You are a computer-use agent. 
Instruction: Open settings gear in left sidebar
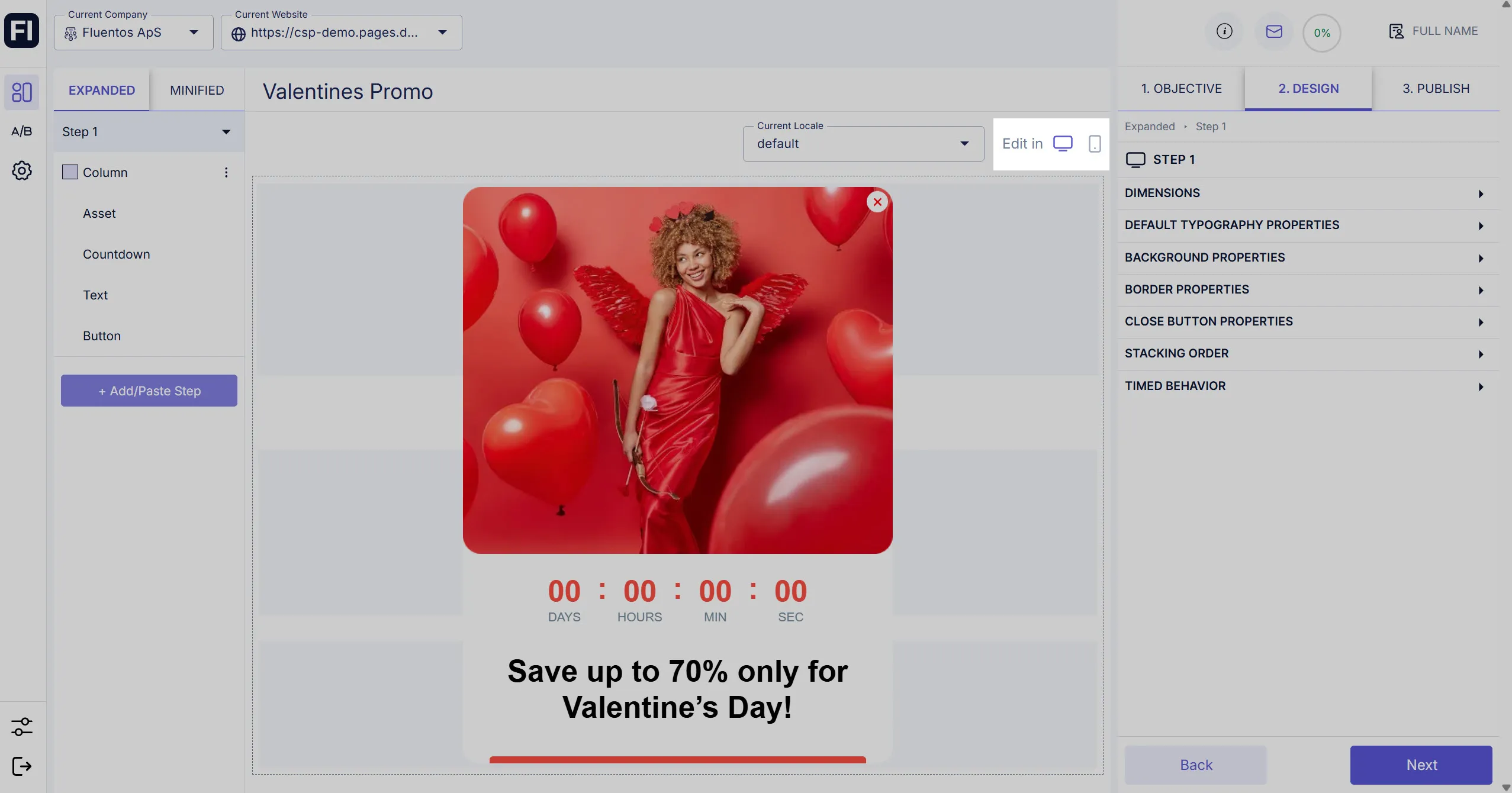[x=22, y=171]
